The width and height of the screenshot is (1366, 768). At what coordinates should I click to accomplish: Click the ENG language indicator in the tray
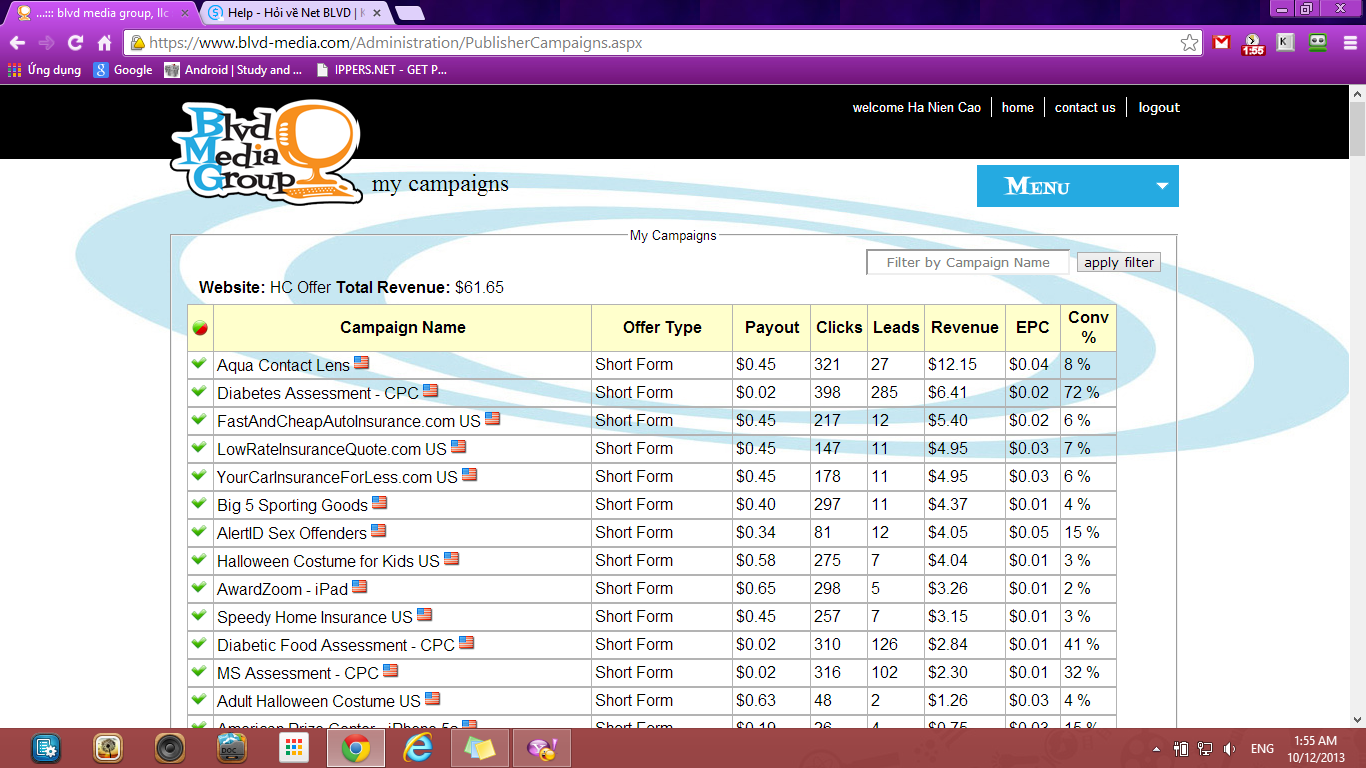coord(1262,749)
